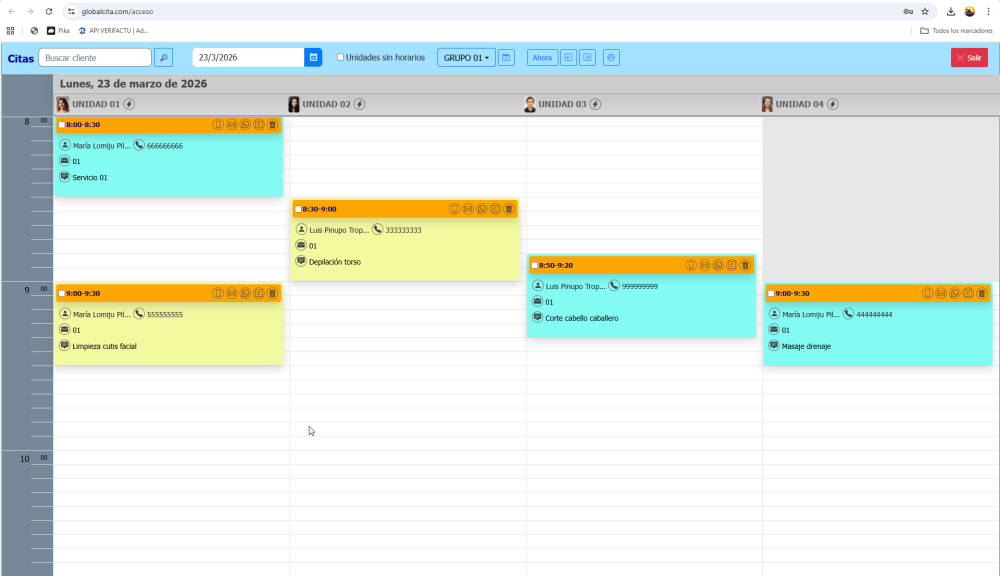Check the 8:00-8:30 appointment checkbox
Screen dimensions: 1000x576
62,125
